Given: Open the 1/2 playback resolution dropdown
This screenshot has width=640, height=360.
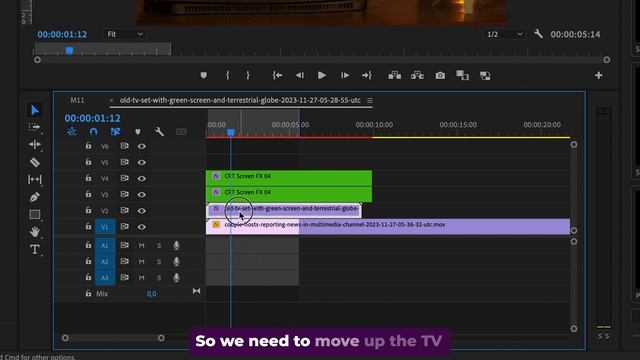Looking at the screenshot, I should coord(504,34).
